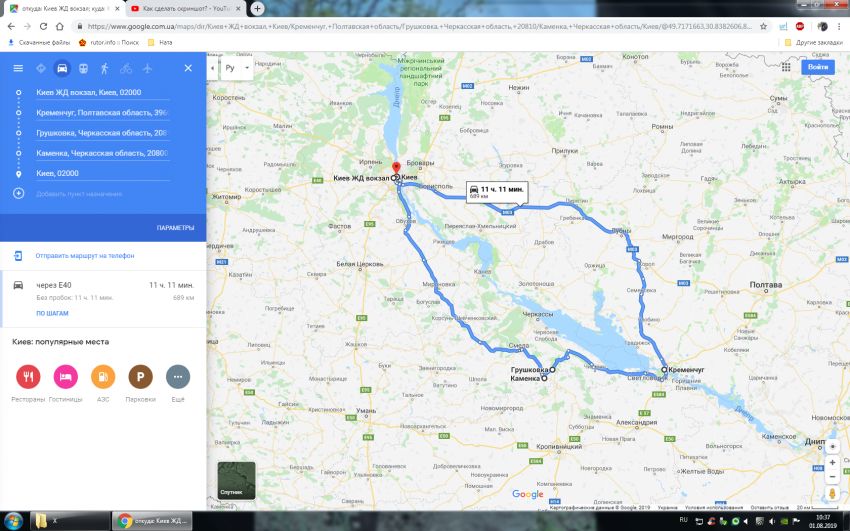Screen dimensions: 850x531
Task: Click the gas stations АЗС icon
Action: 103,377
